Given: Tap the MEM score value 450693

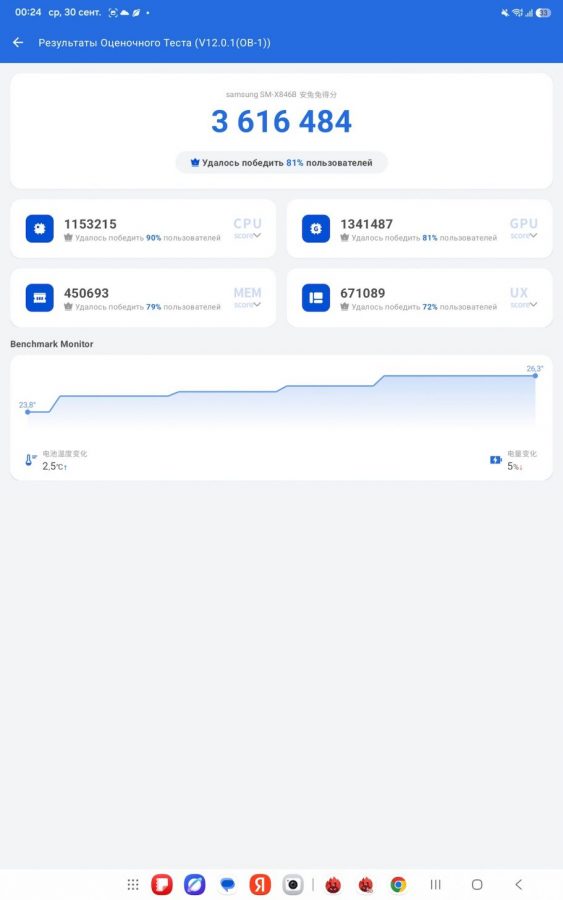Looking at the screenshot, I should 86,293.
